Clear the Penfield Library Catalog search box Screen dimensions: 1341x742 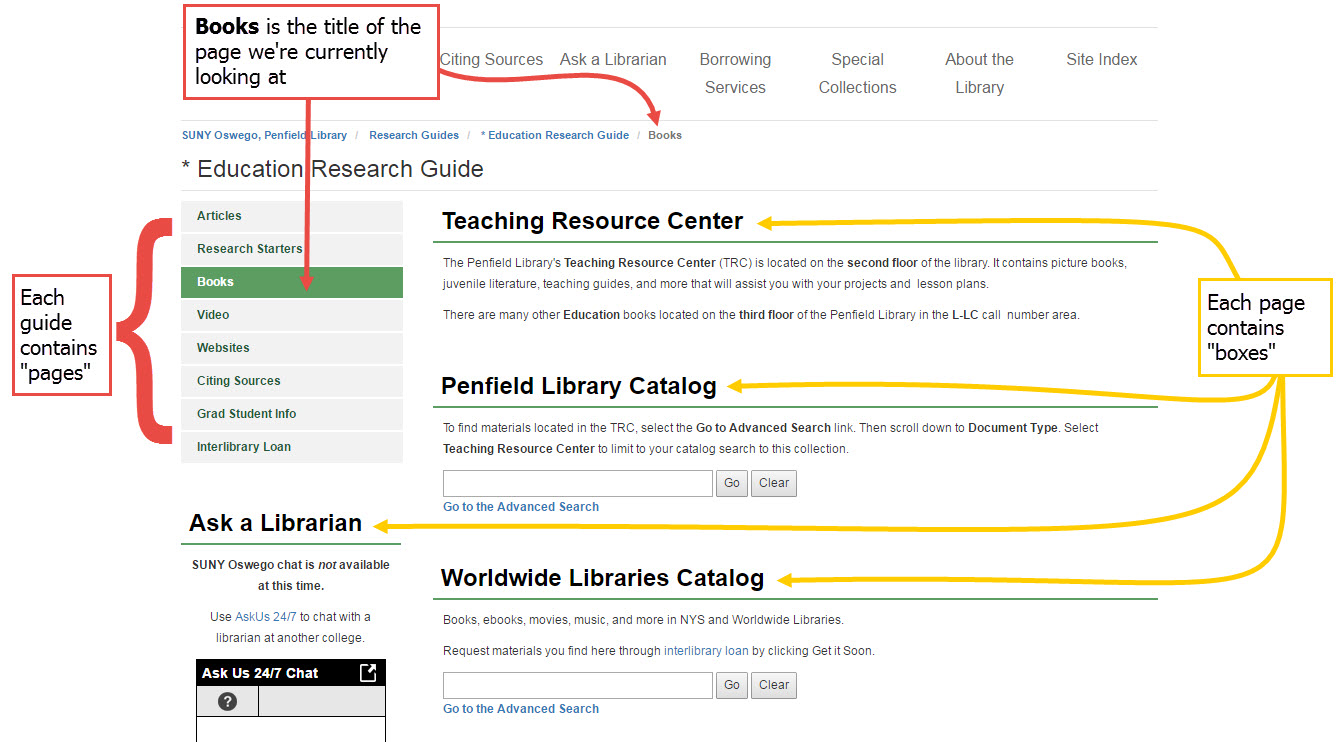point(773,483)
